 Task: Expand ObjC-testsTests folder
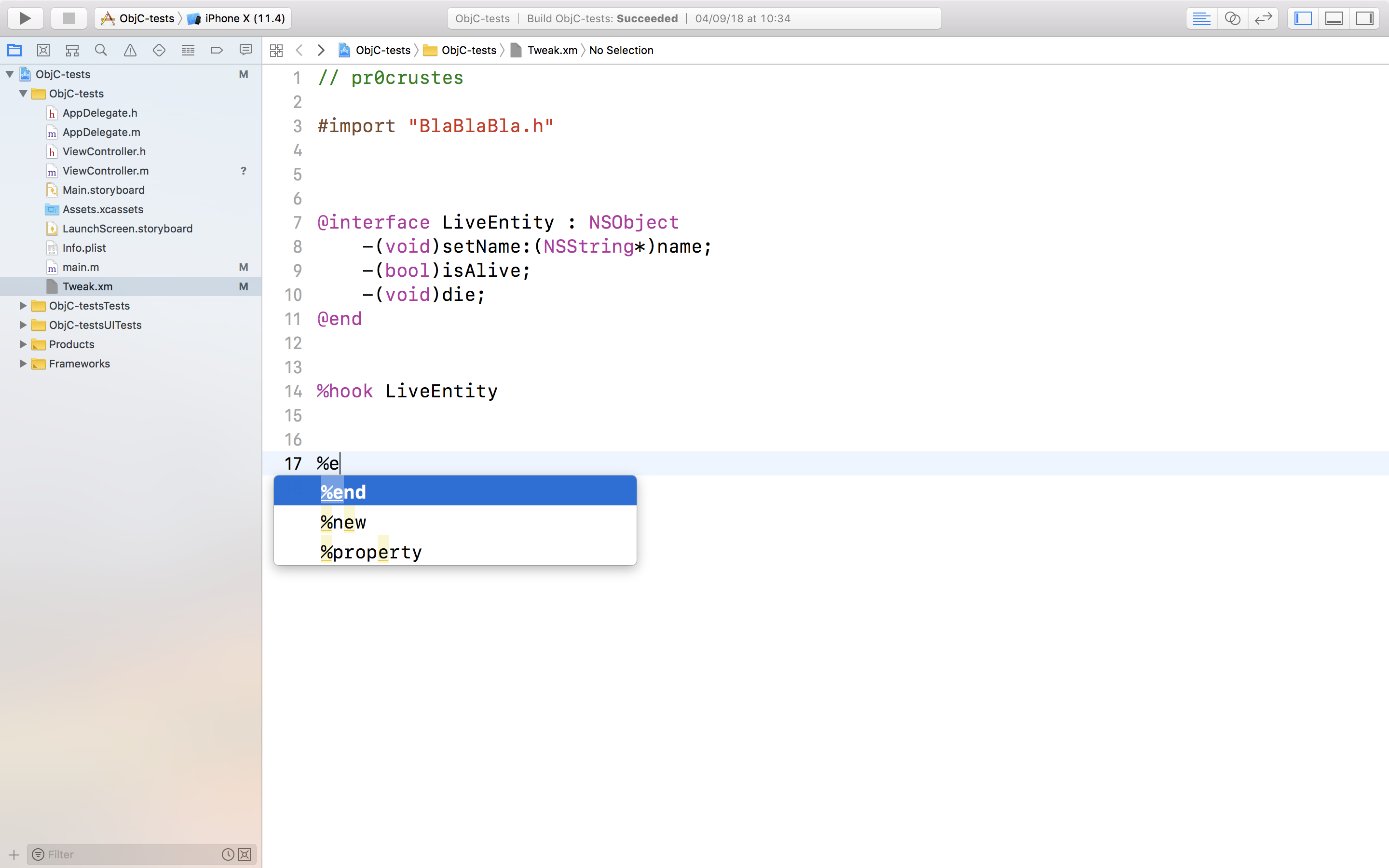coord(22,305)
